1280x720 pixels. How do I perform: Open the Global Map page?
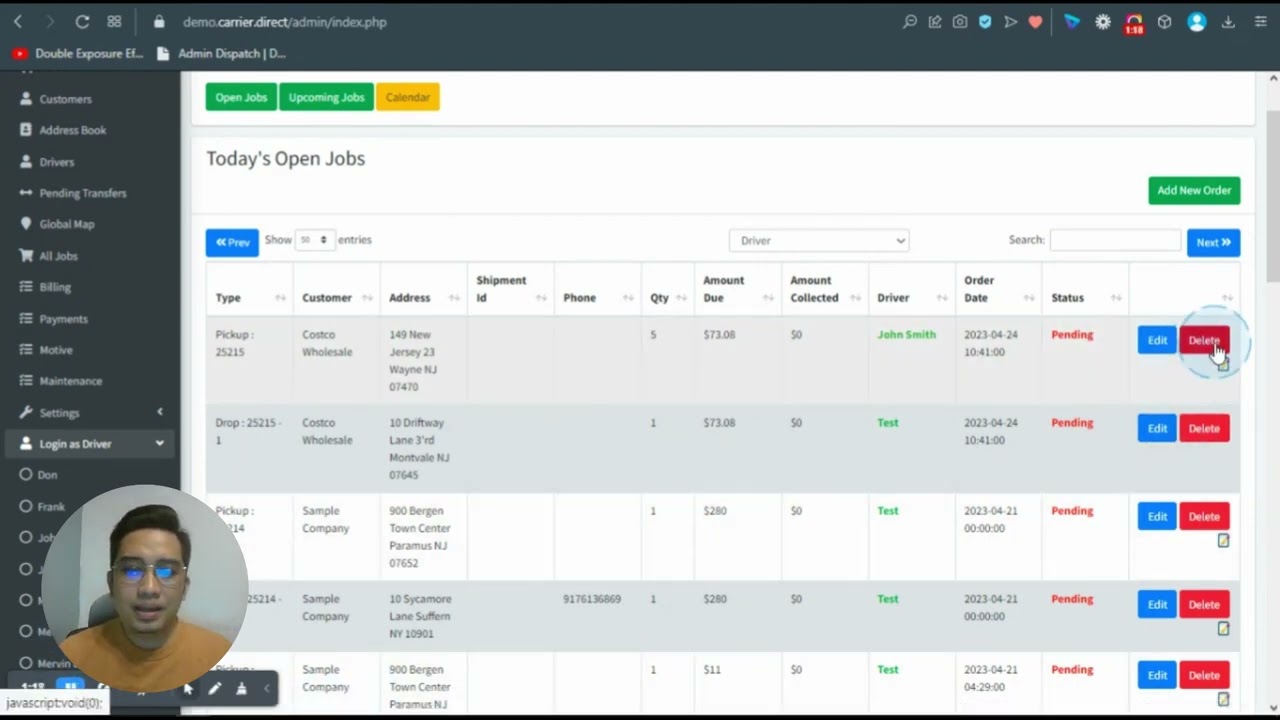tap(66, 224)
